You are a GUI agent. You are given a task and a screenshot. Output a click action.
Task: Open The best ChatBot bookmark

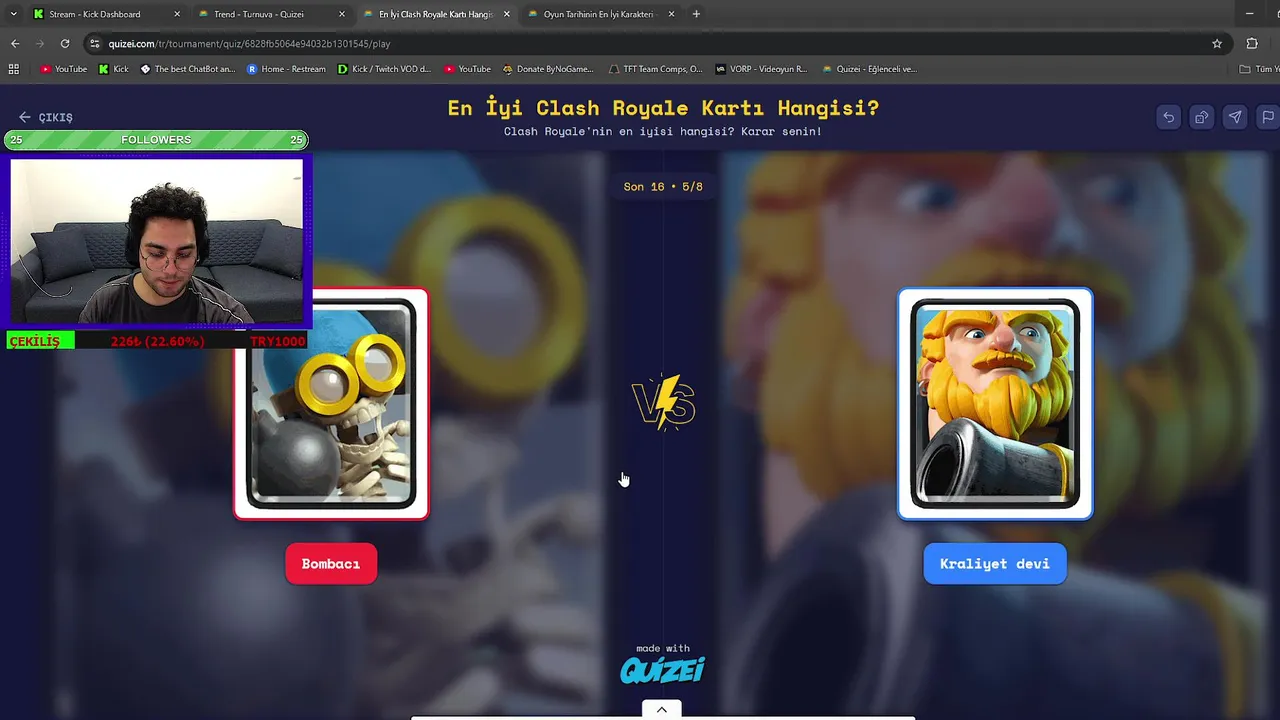point(188,69)
